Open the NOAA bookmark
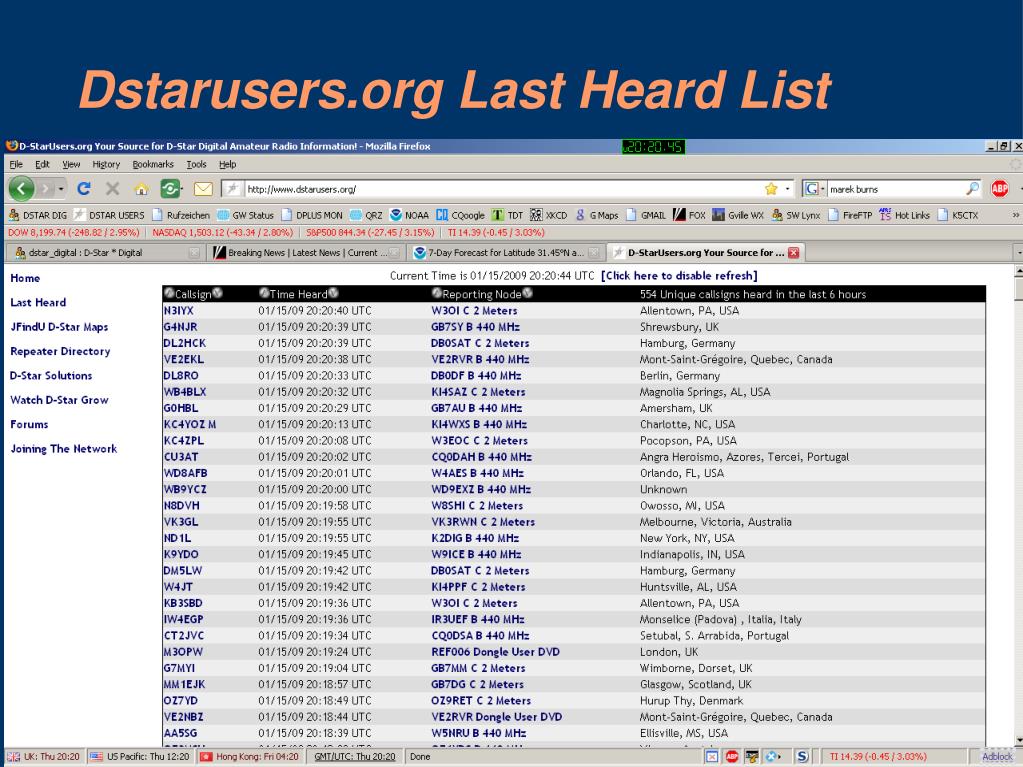The height and width of the screenshot is (767, 1023). (409, 215)
